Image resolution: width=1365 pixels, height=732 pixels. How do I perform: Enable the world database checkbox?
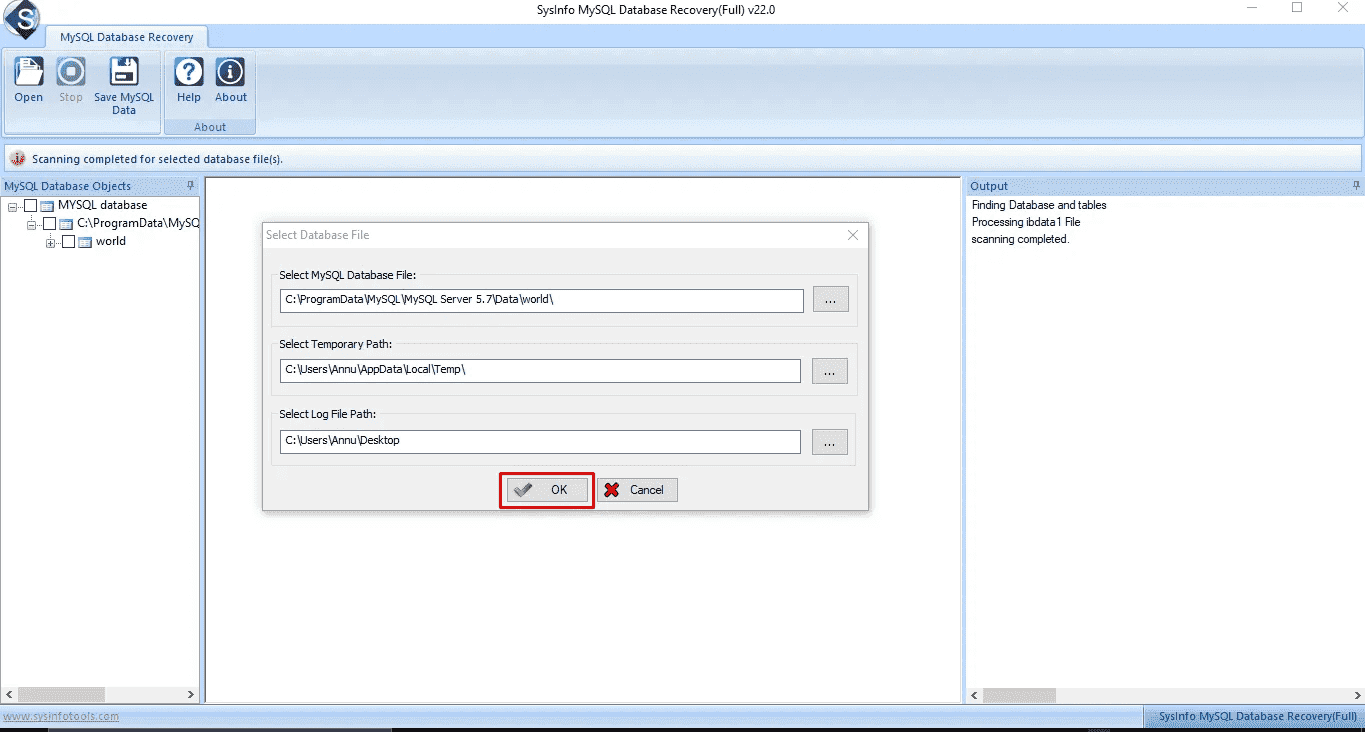point(68,241)
